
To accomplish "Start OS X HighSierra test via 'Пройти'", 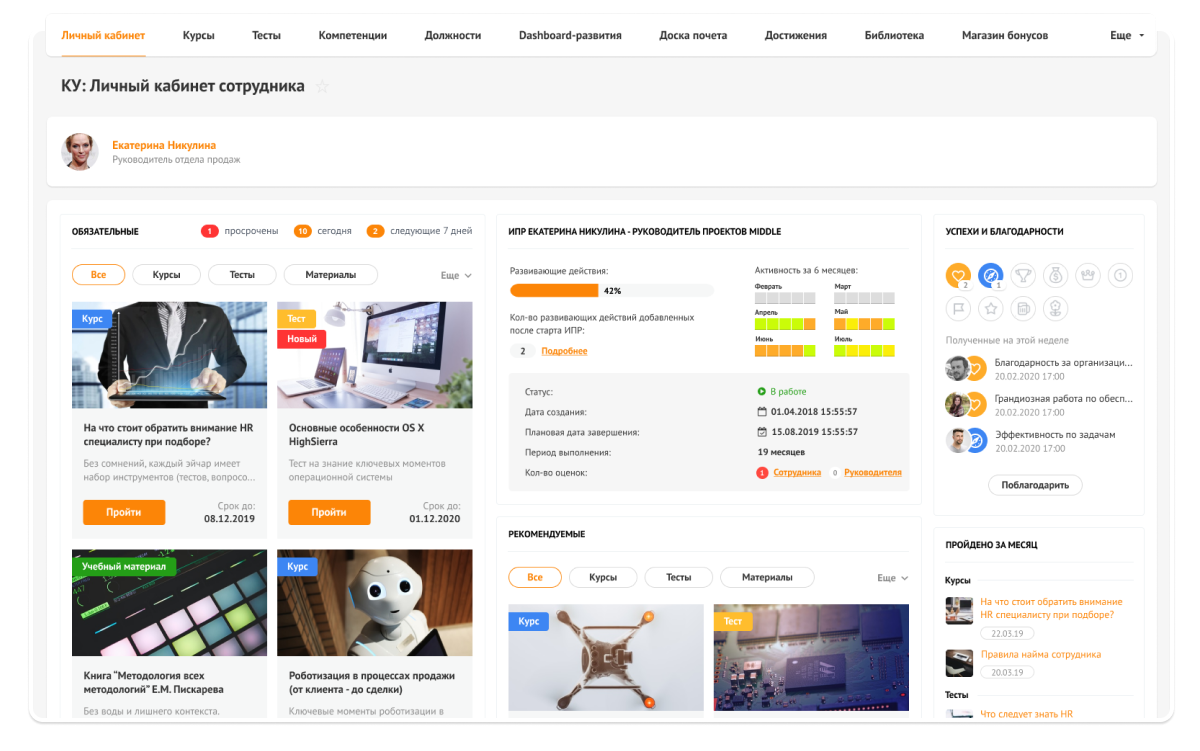I will [329, 512].
